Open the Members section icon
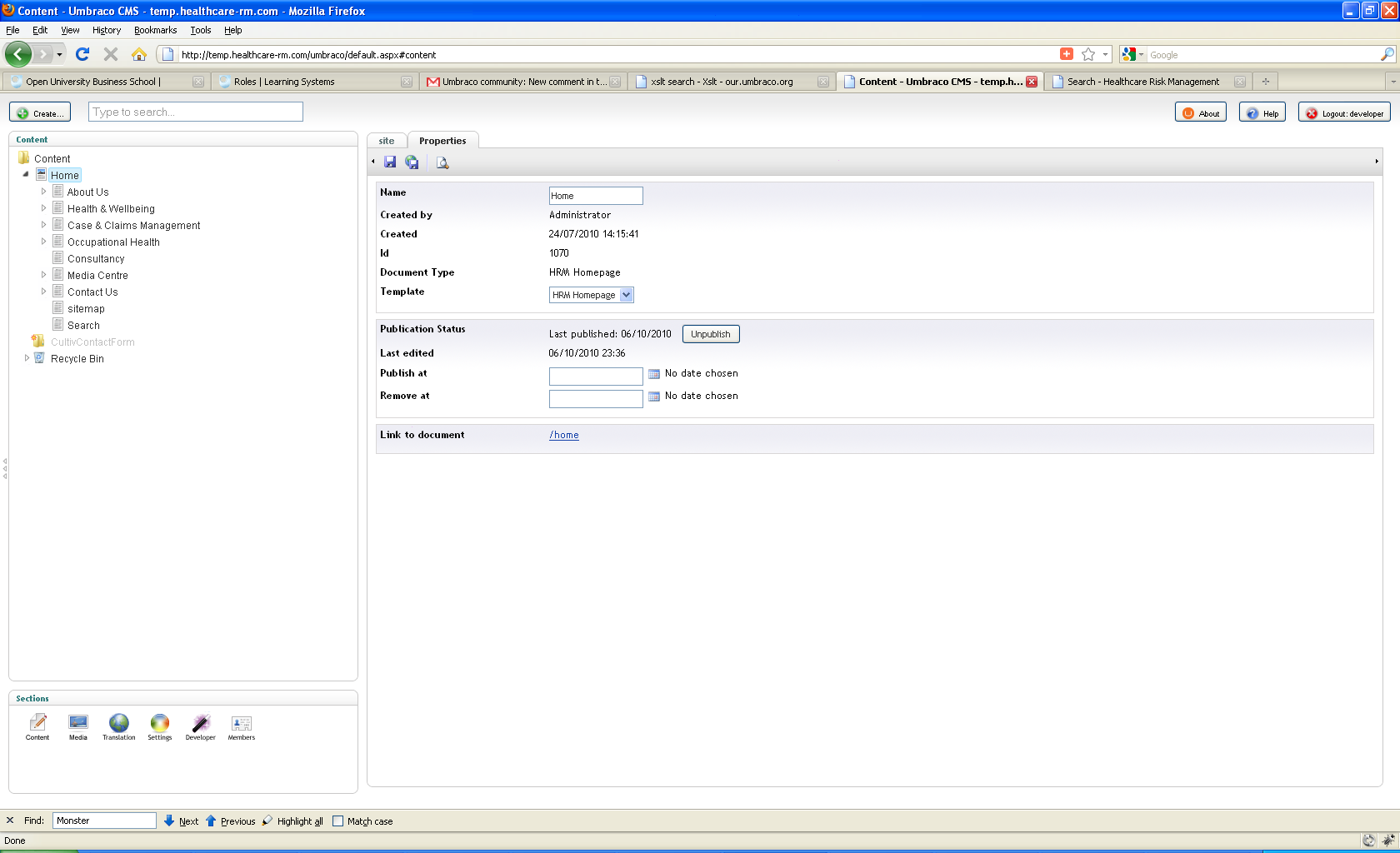This screenshot has width=1400, height=853. tap(242, 727)
